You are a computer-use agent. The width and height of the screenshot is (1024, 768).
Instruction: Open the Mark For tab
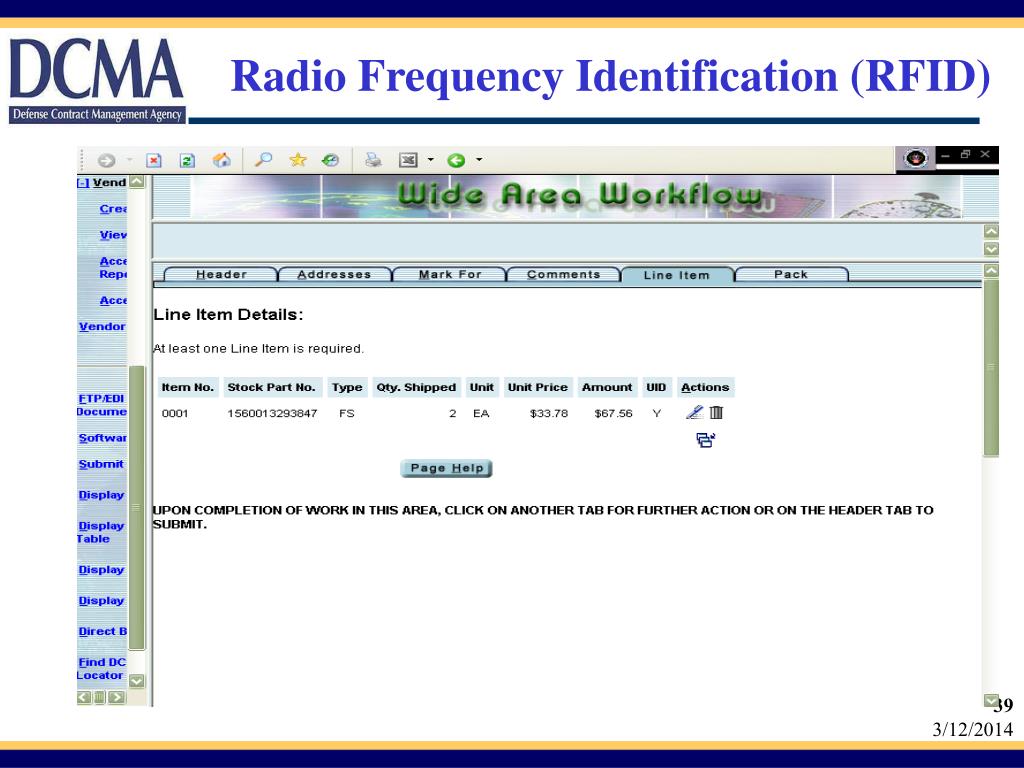(450, 274)
